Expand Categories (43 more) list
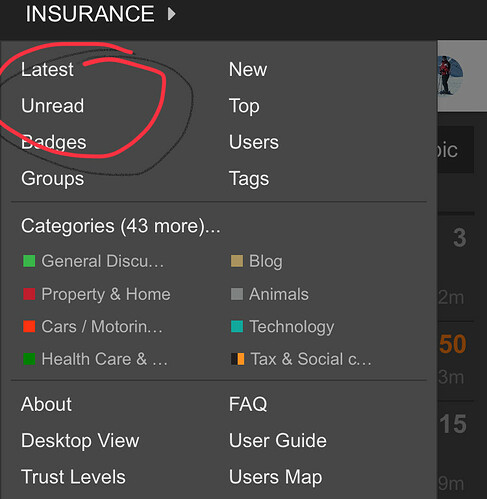The image size is (487, 499). coord(120,226)
